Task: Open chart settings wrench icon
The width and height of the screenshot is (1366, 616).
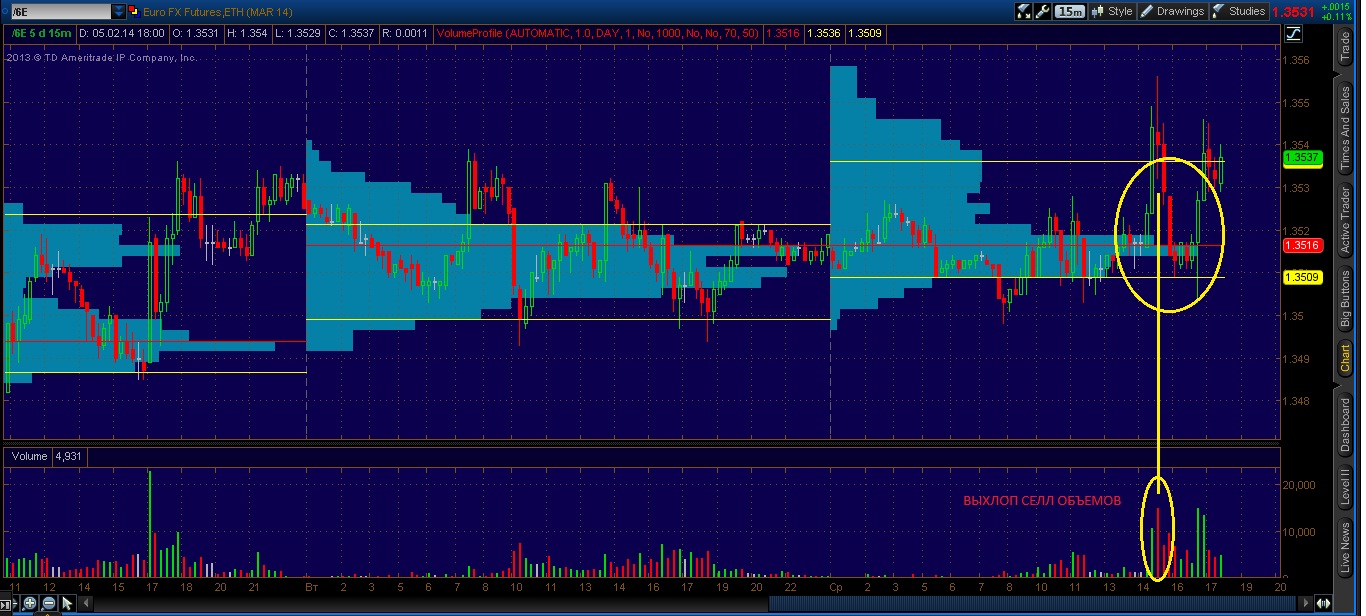Action: (x=1043, y=11)
